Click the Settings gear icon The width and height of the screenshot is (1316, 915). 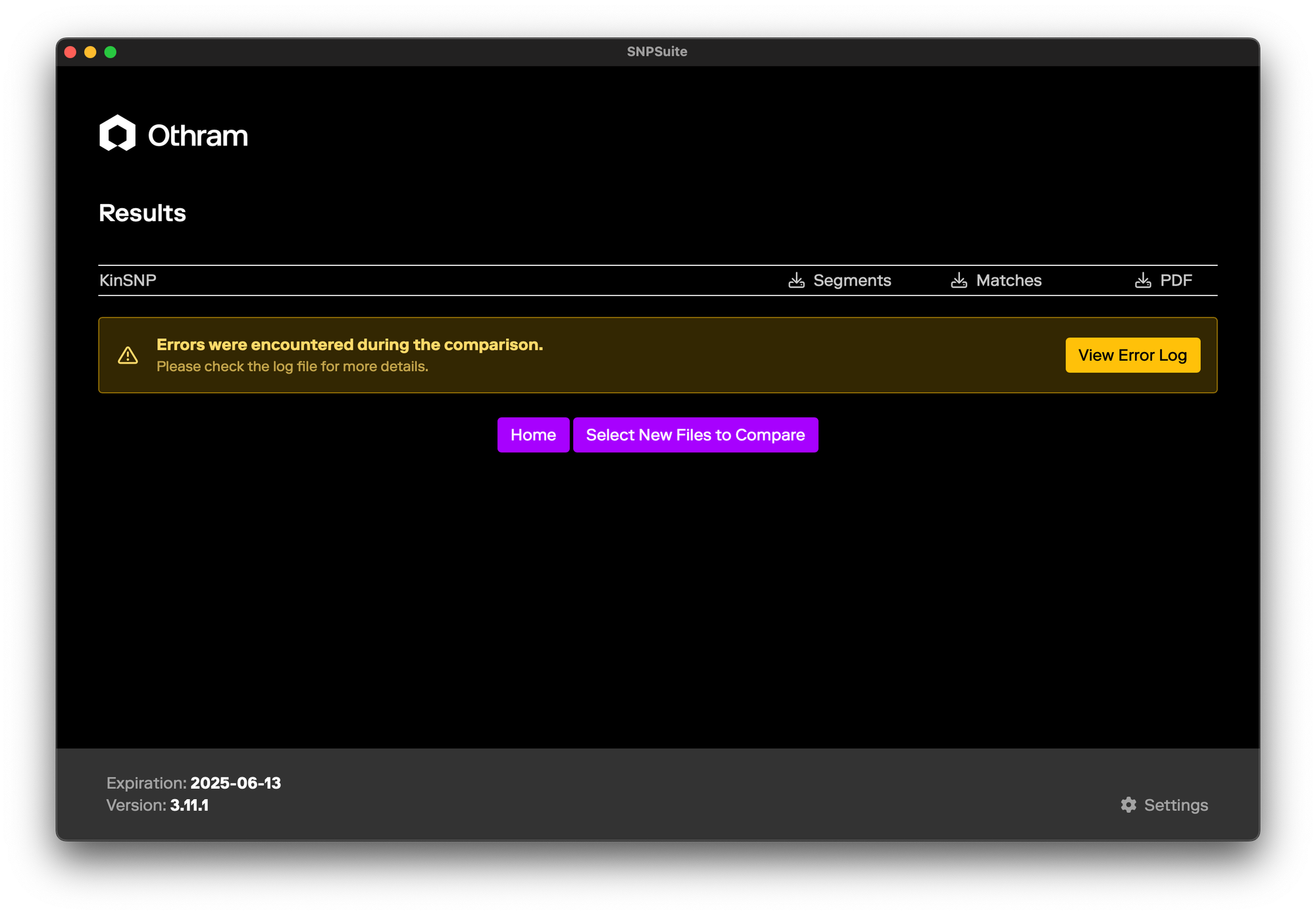point(1128,804)
